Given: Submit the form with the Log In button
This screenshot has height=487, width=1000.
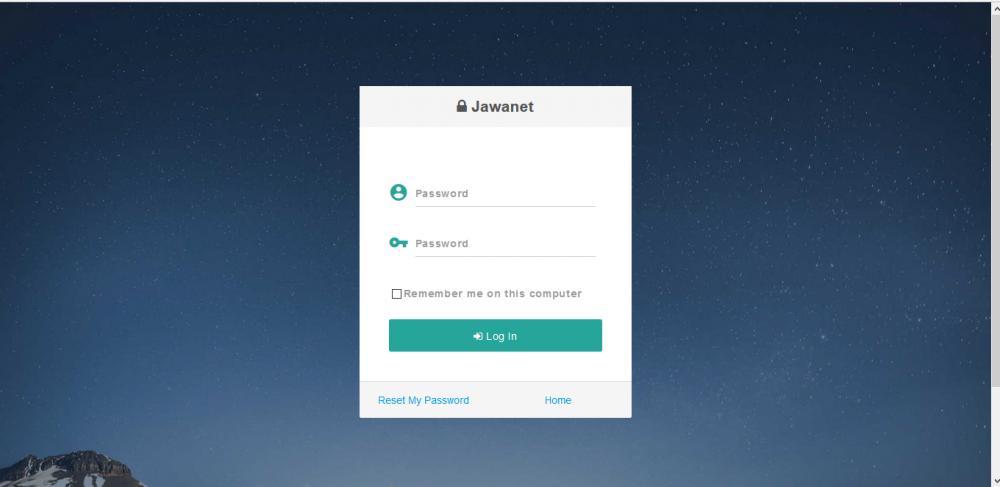Looking at the screenshot, I should [496, 335].
